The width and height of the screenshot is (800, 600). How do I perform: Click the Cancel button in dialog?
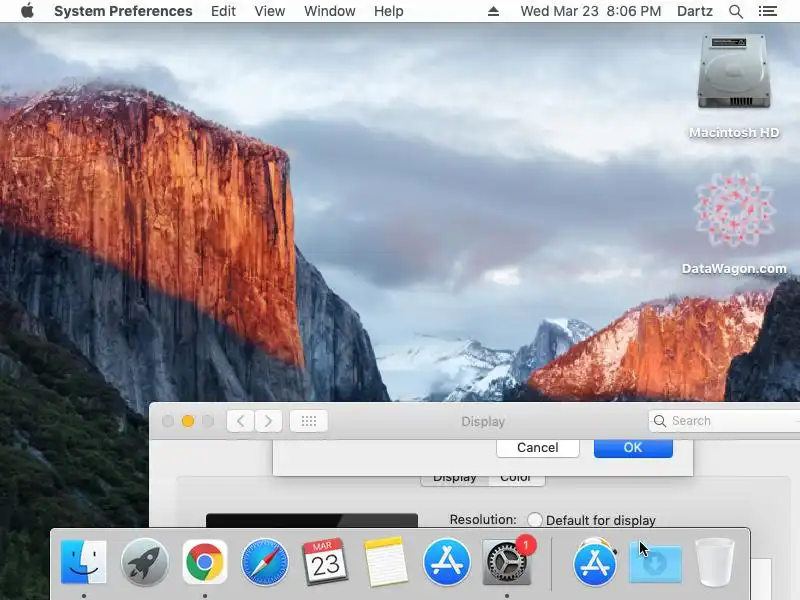(x=537, y=447)
